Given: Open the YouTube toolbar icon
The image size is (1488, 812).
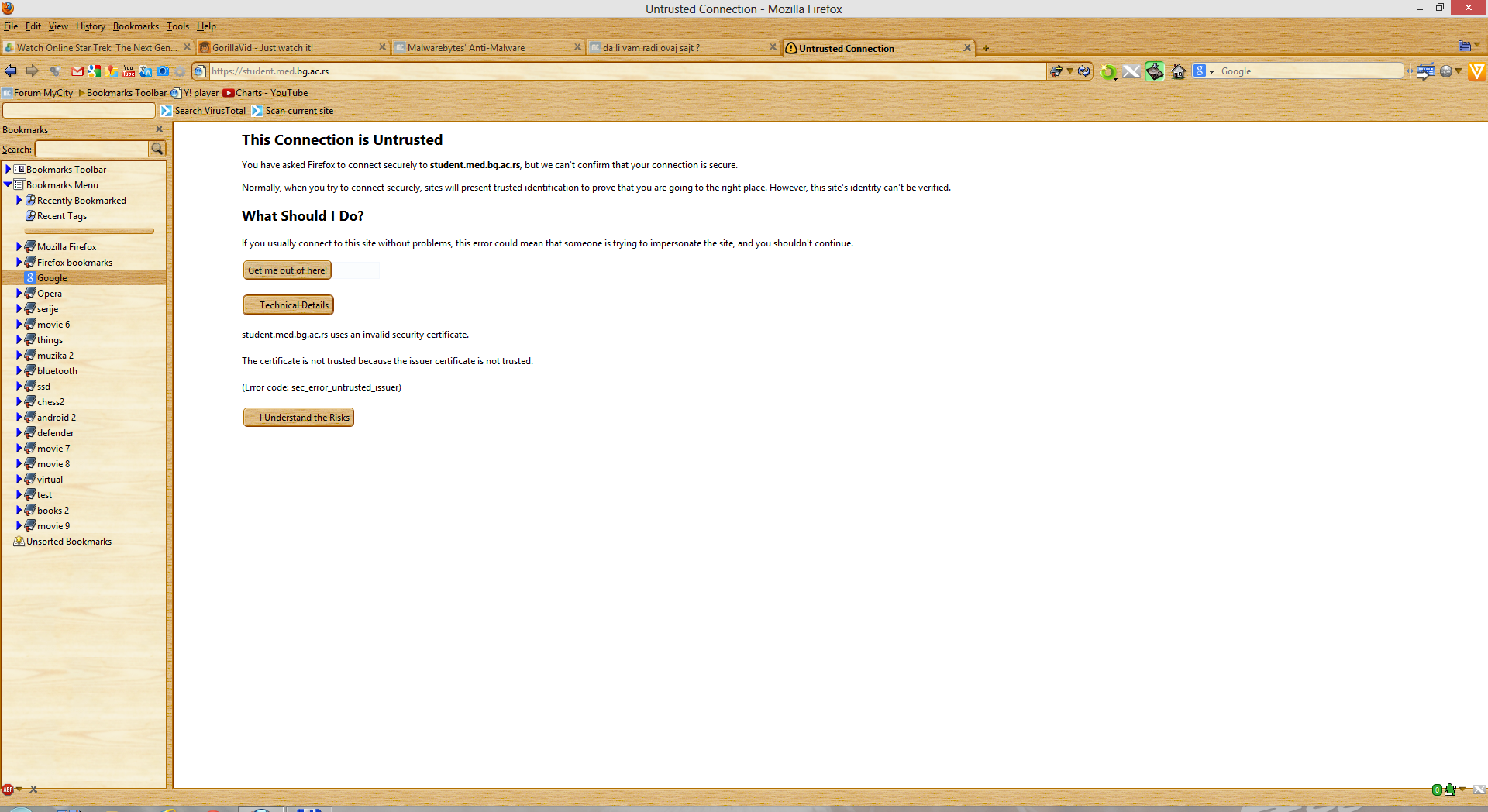Looking at the screenshot, I should click(129, 71).
